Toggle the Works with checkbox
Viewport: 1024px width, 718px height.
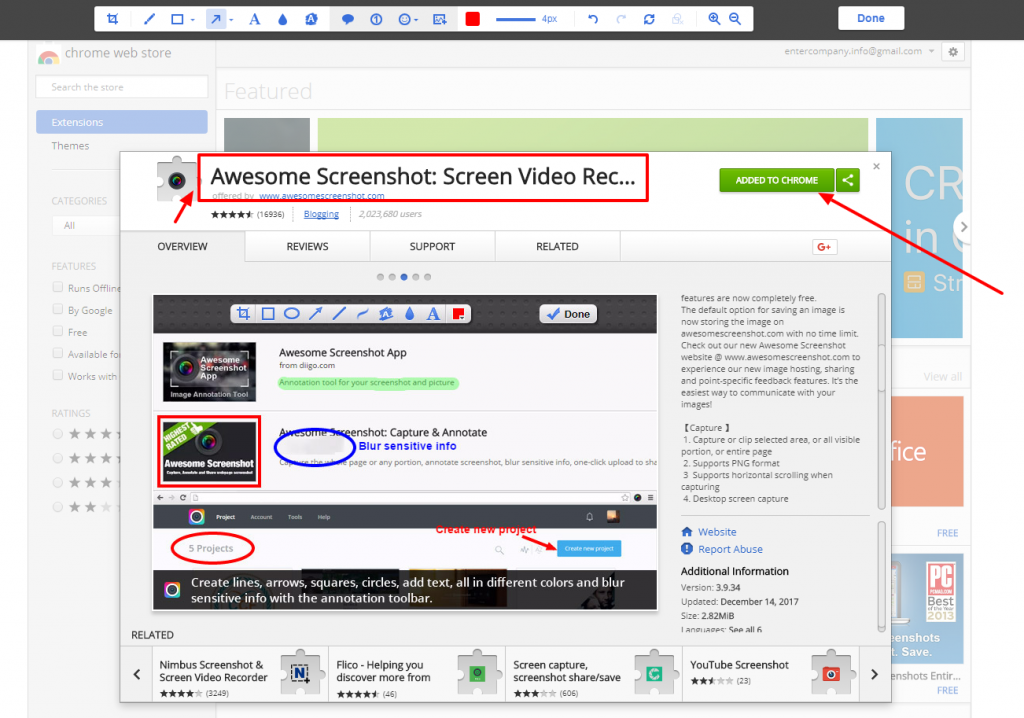click(58, 376)
